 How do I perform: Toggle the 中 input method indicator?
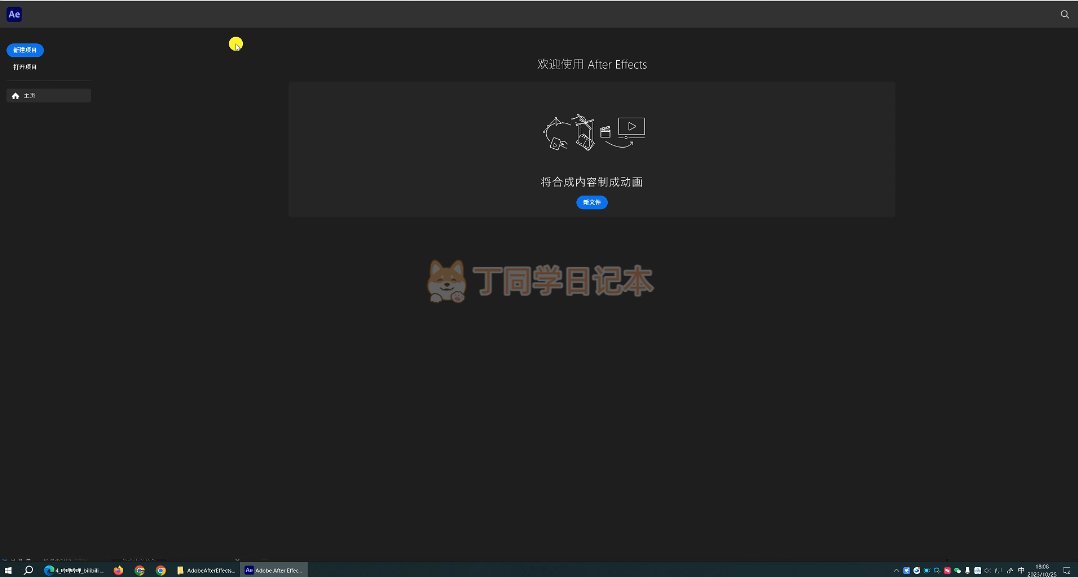(1020, 571)
